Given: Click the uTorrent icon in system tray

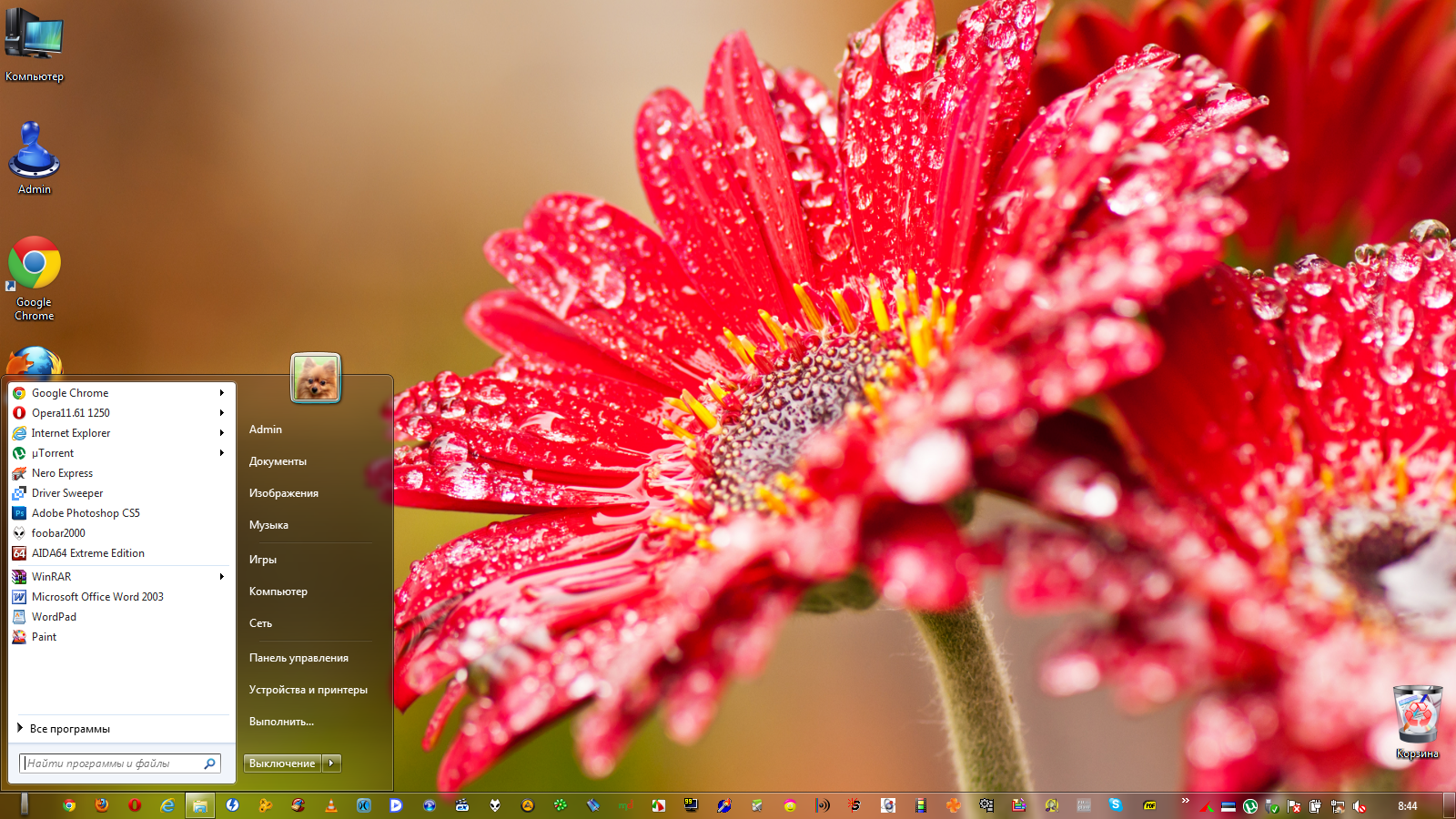Looking at the screenshot, I should click(1250, 806).
